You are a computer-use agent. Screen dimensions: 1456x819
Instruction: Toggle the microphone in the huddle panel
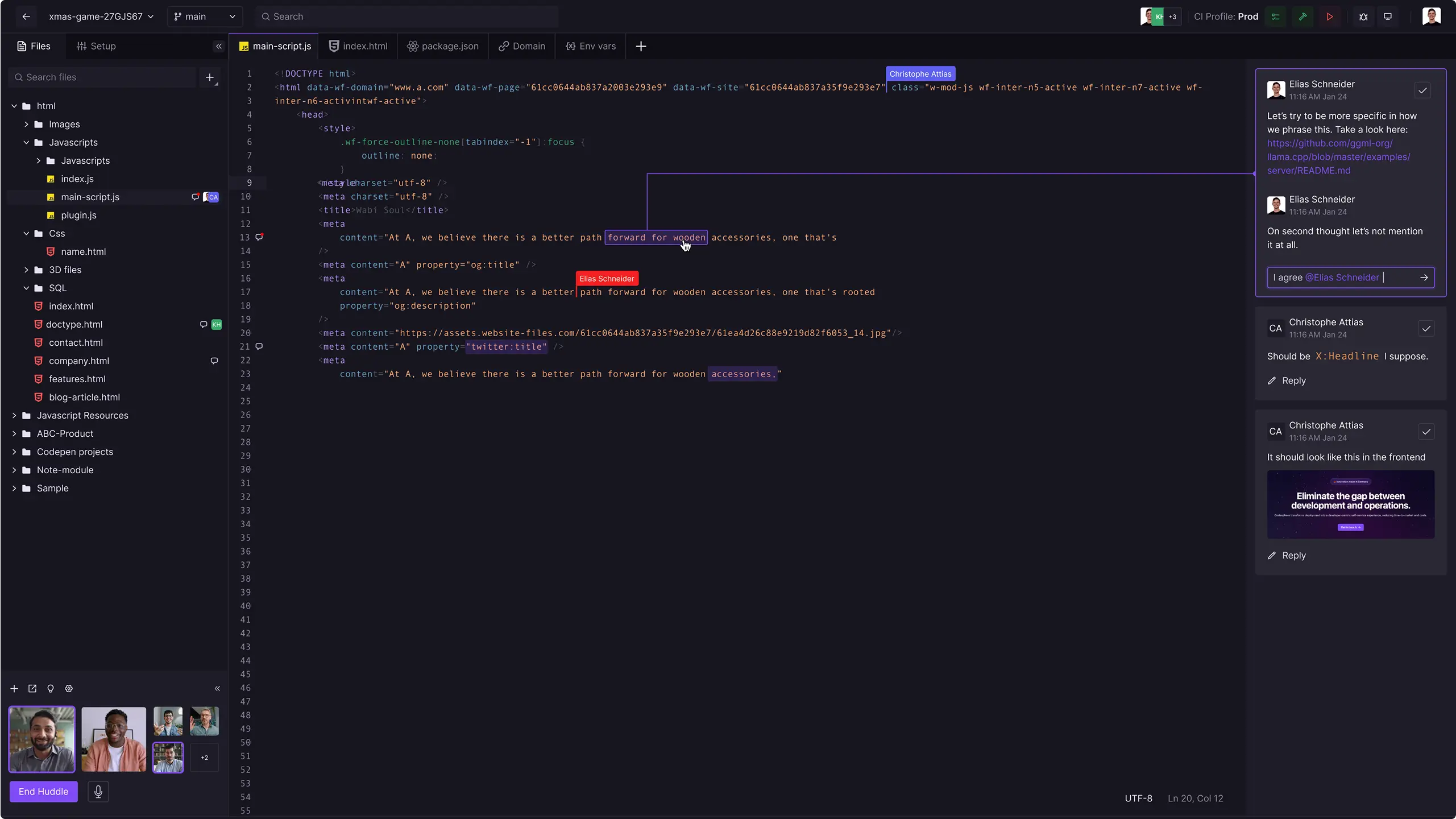coord(98,791)
